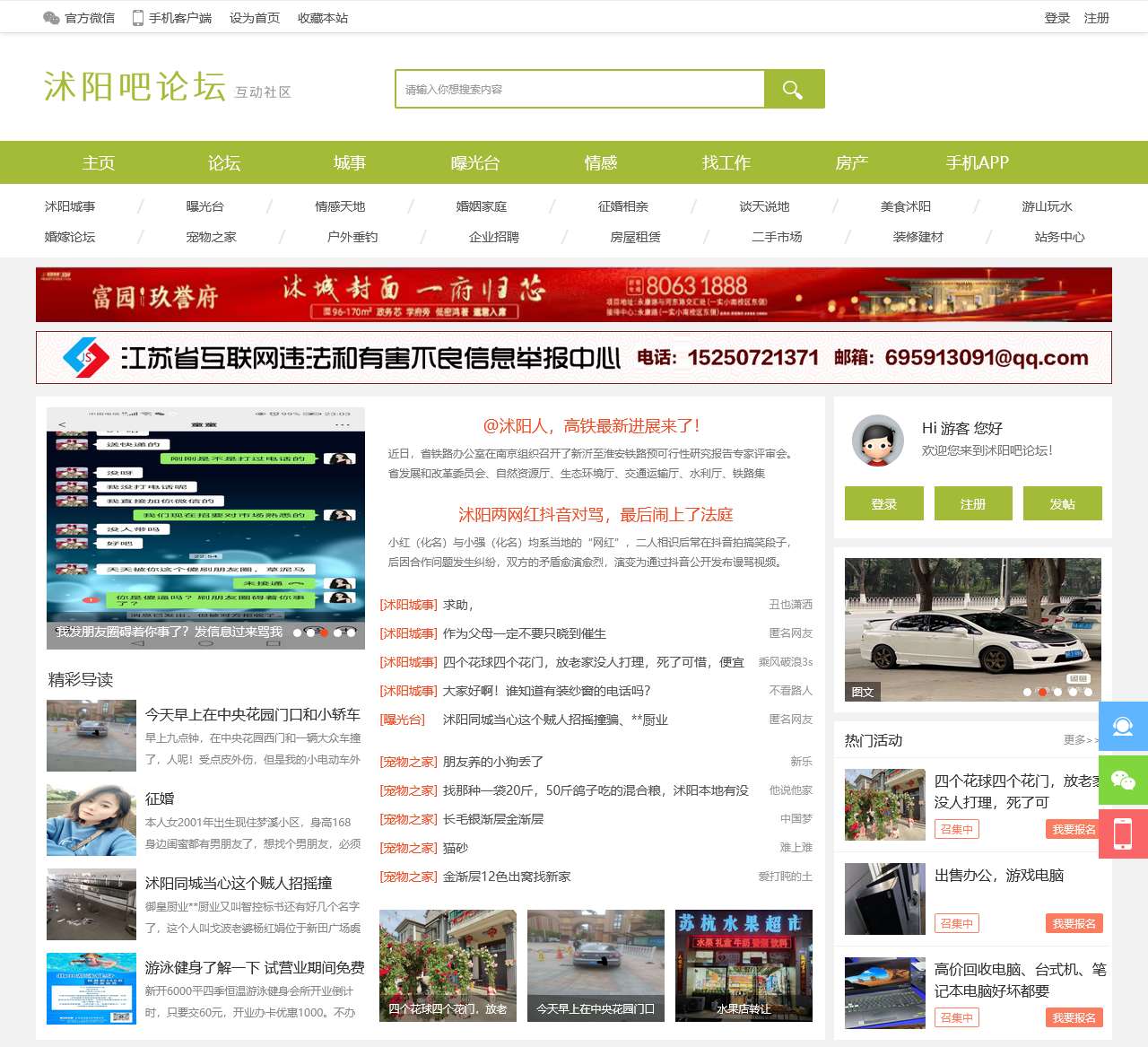Screen dimensions: 1148x1047
Task: Click the search input field
Action: (x=579, y=89)
